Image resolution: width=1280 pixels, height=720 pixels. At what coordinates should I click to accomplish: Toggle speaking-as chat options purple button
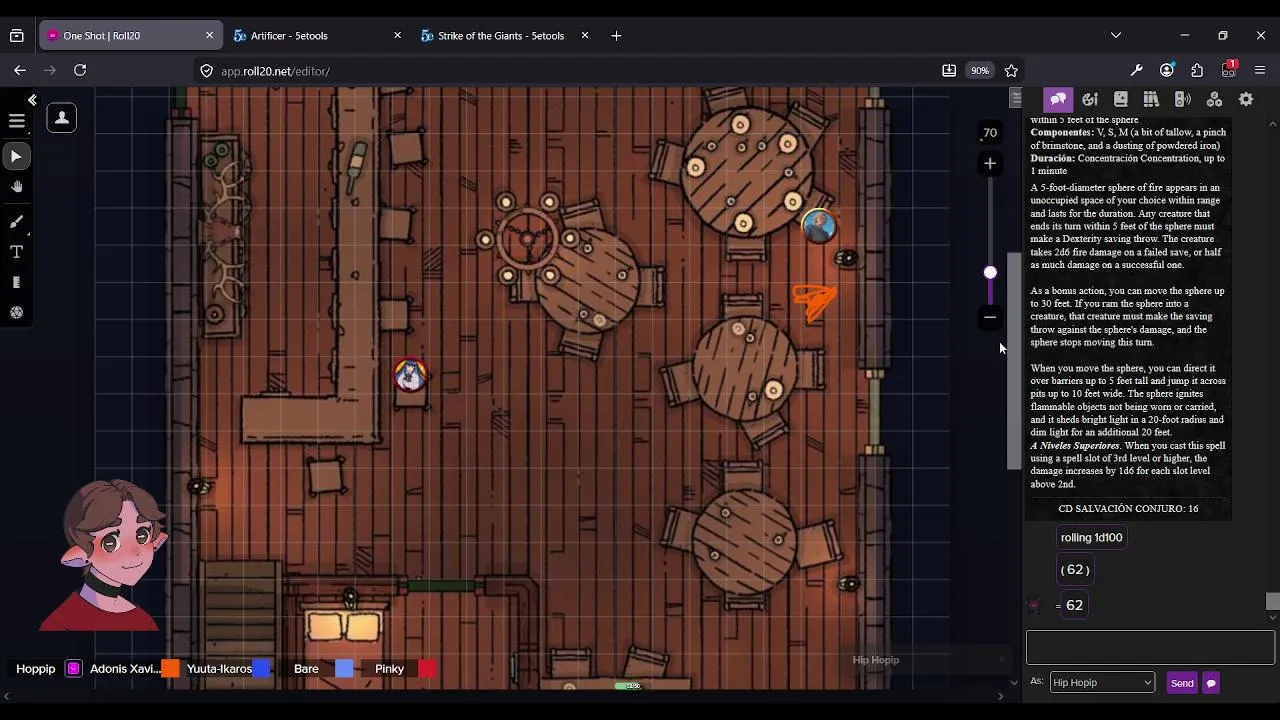1211,683
